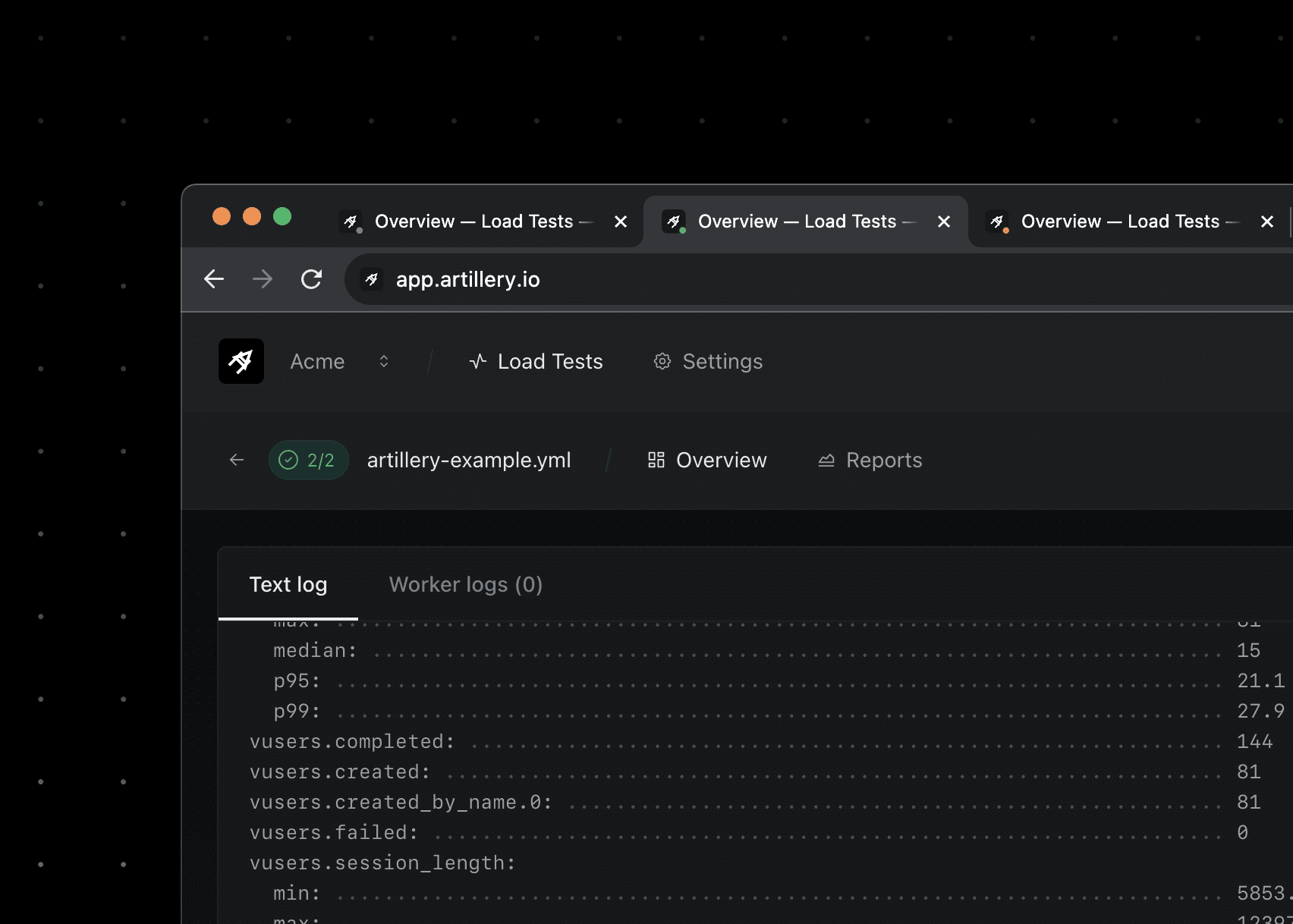The image size is (1293, 924).
Task: Click the Artillery rocket logo icon
Action: point(241,361)
